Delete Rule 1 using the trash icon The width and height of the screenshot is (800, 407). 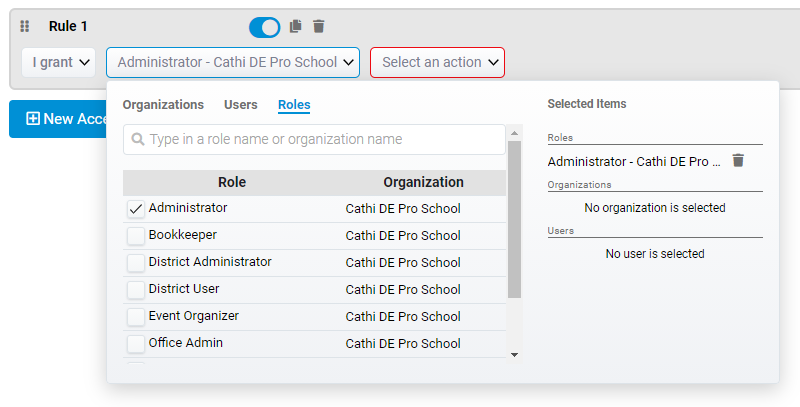pyautogui.click(x=319, y=27)
